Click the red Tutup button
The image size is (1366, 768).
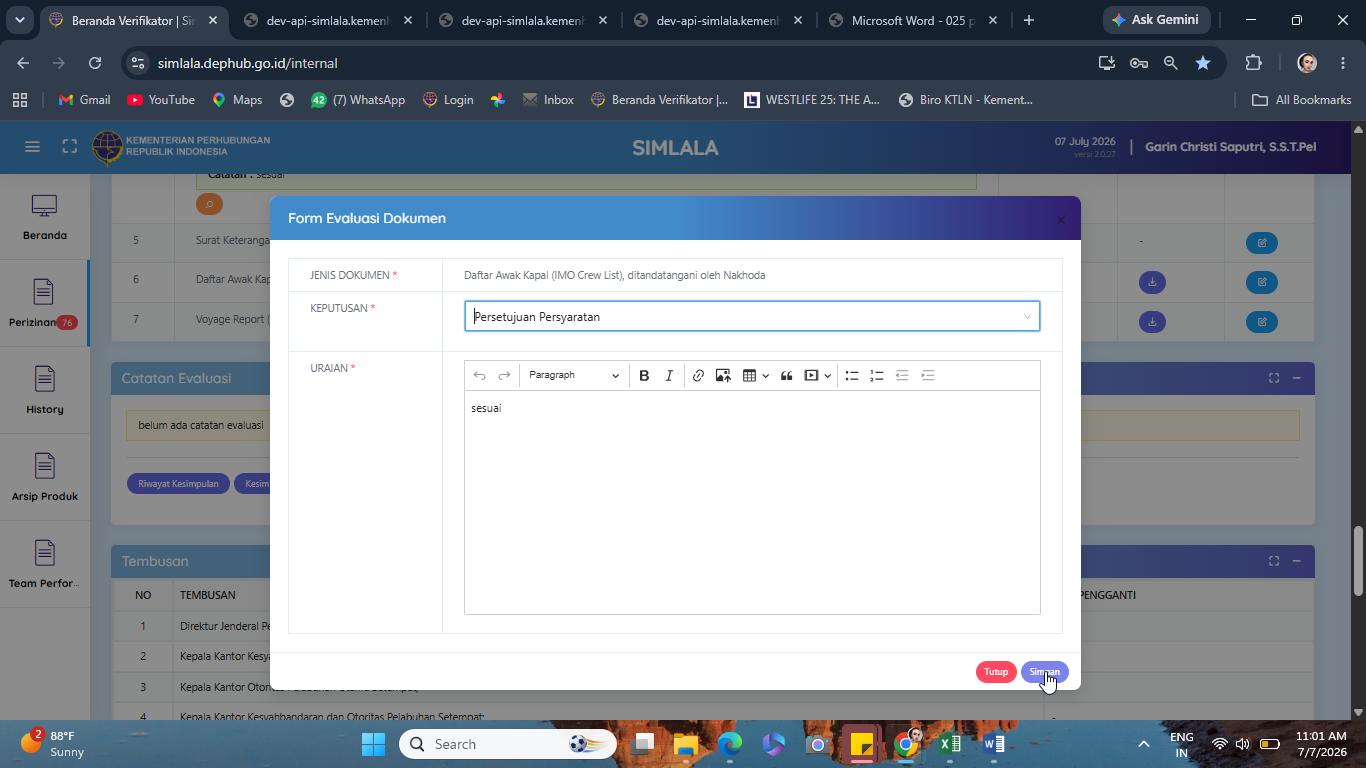tap(996, 672)
